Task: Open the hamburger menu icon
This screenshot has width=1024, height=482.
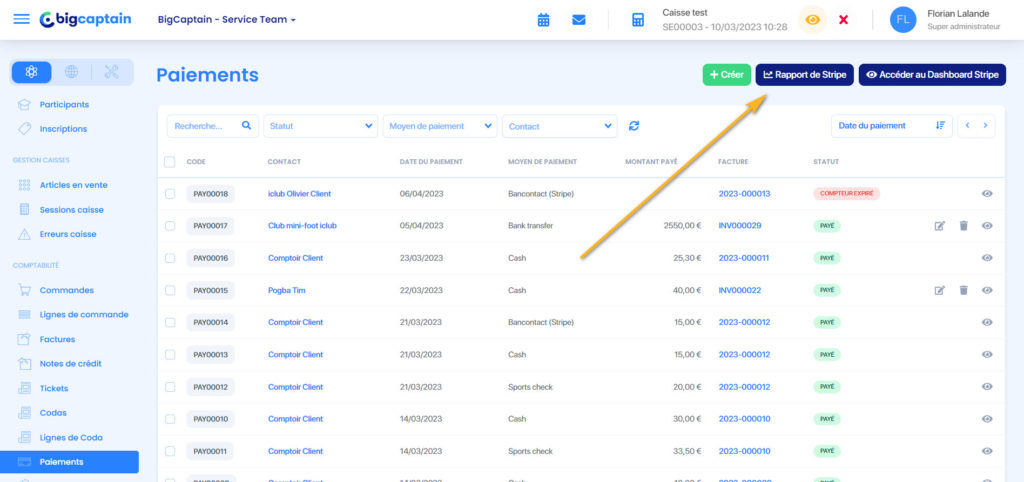Action: [x=22, y=19]
